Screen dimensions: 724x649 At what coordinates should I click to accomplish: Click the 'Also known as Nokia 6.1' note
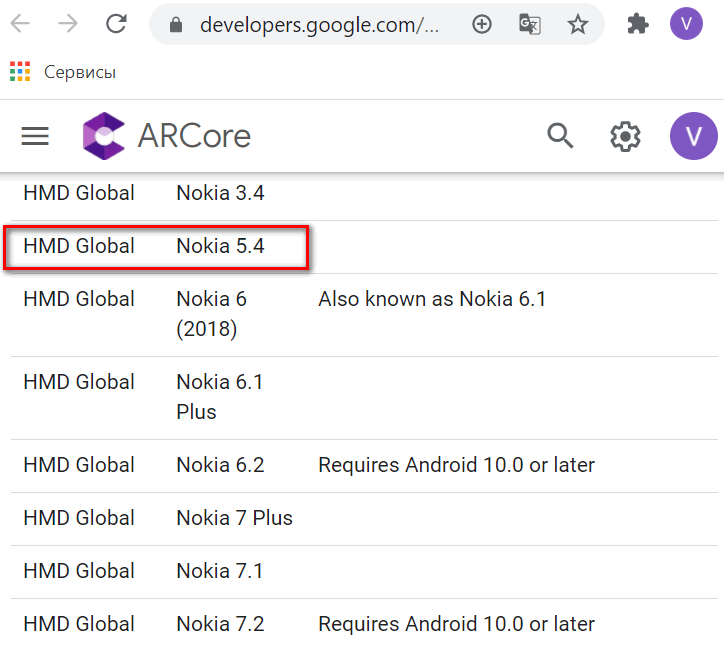432,299
